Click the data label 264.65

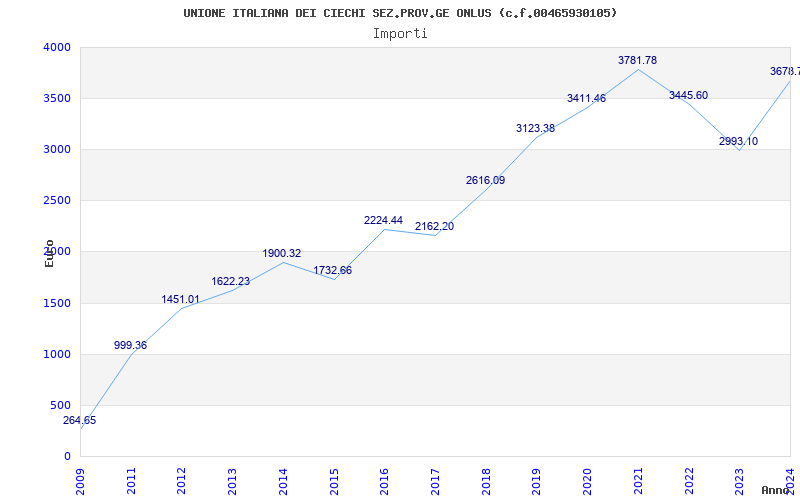[x=79, y=421]
